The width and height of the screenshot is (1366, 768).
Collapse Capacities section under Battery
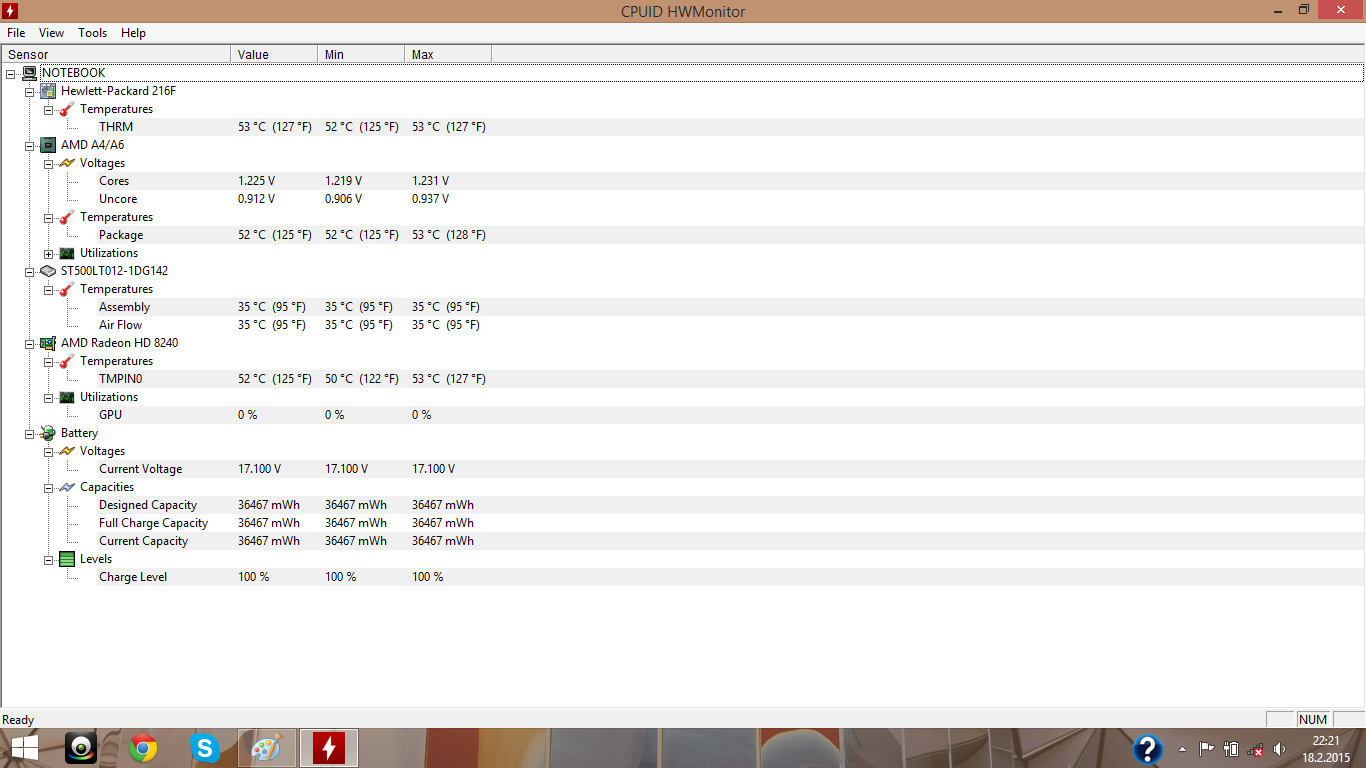48,488
